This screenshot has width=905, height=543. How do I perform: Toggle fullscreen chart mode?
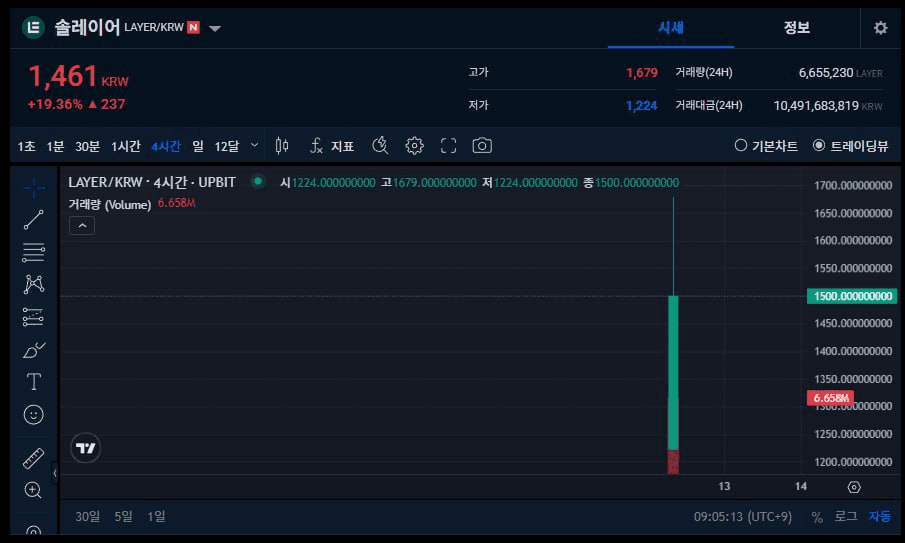[448, 146]
